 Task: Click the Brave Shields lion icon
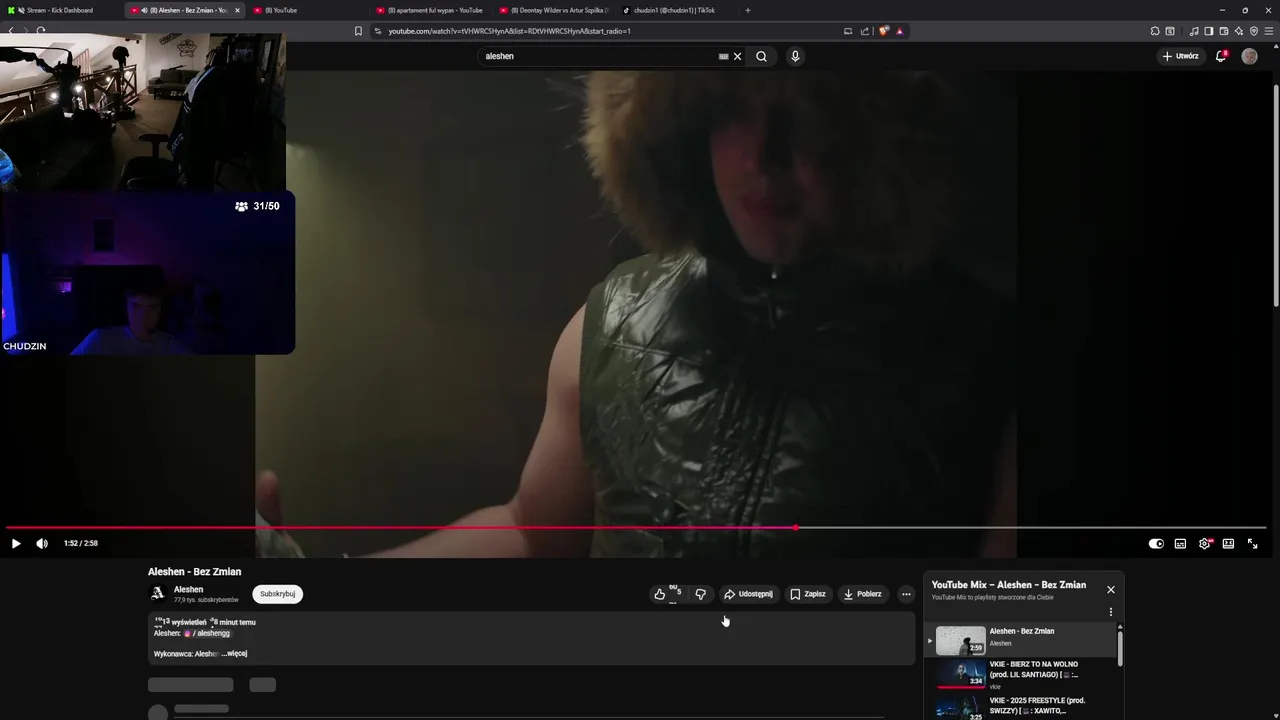tap(884, 31)
